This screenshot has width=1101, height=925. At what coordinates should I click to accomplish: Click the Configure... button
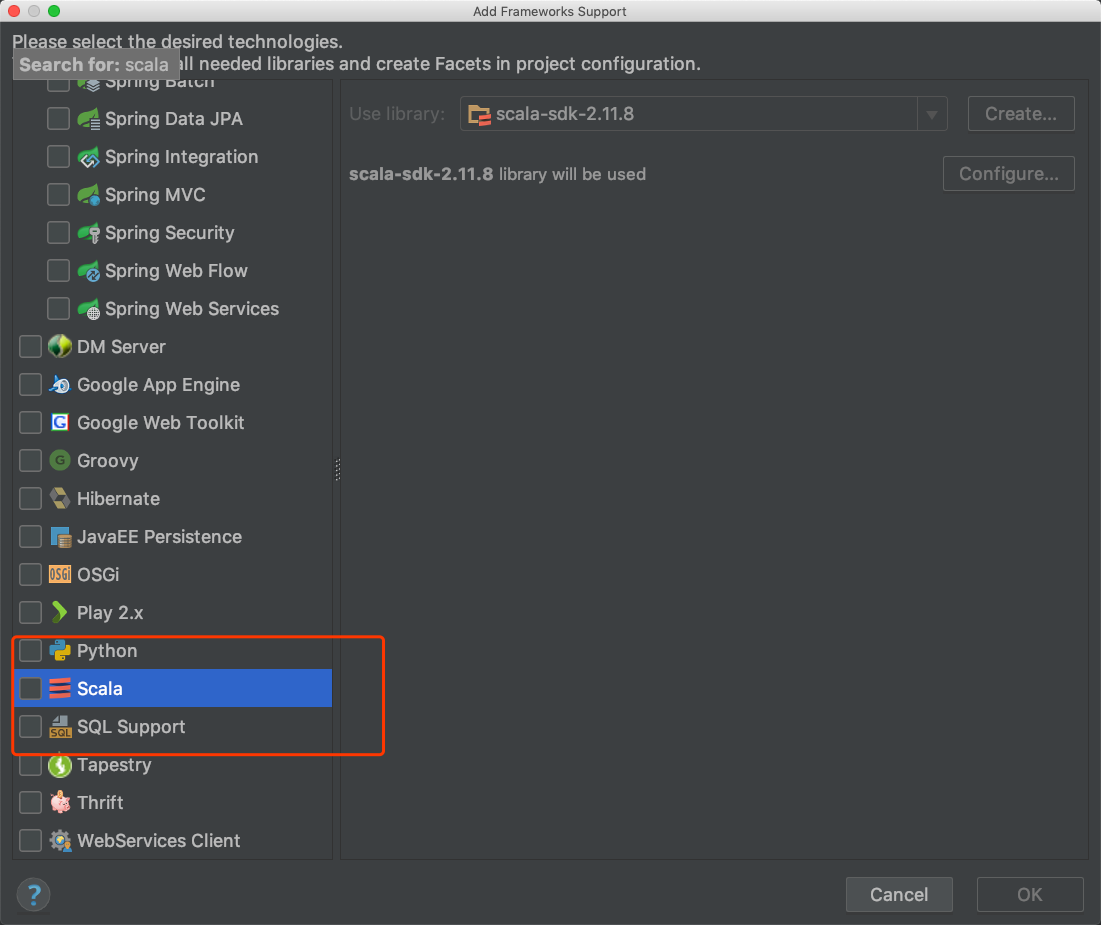click(1008, 173)
